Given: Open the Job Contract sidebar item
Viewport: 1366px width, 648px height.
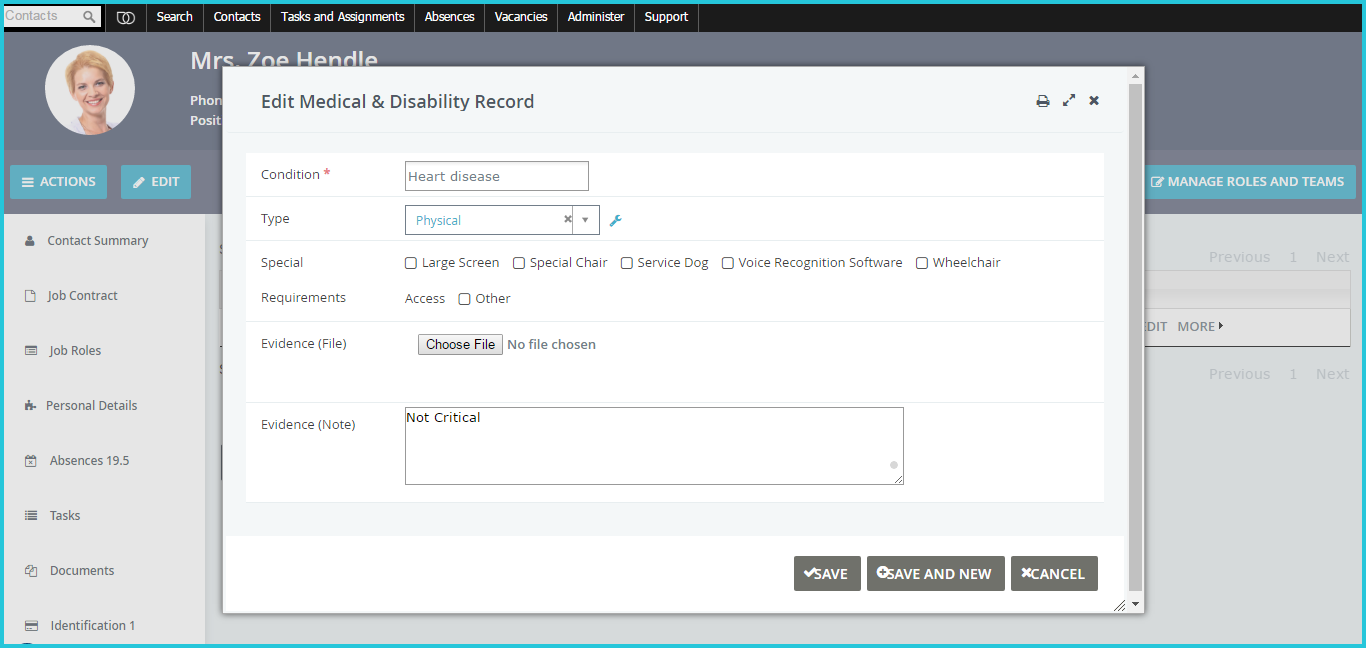Looking at the screenshot, I should coord(82,296).
